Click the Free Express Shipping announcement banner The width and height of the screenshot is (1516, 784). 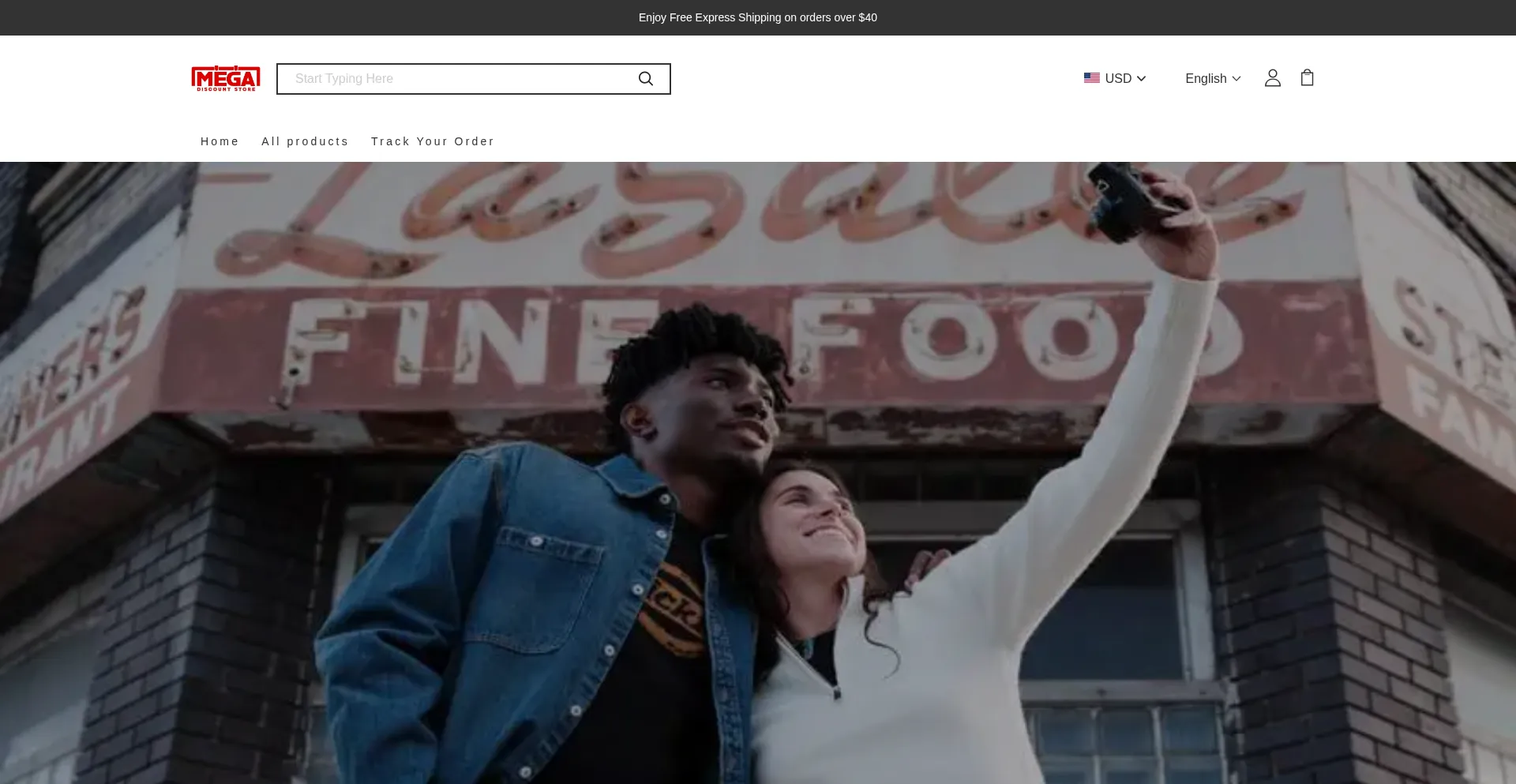coord(757,17)
